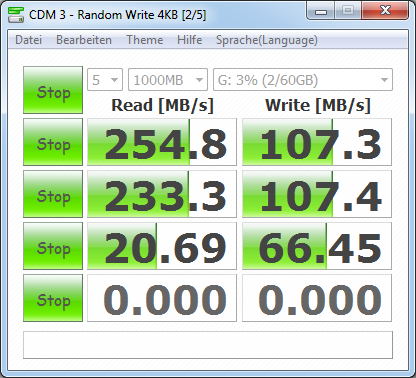Click the write result 66.45
Viewport: 416px width, 378px height.
click(317, 246)
